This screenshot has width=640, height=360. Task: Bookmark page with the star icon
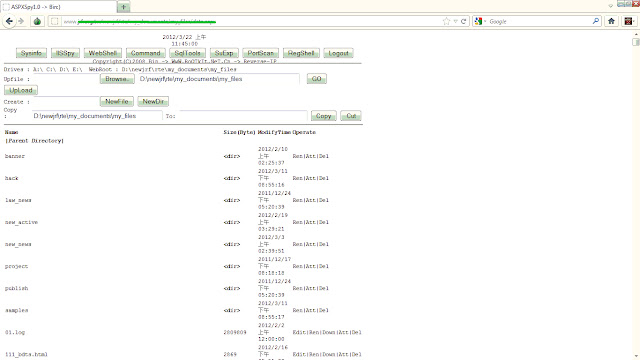click(446, 21)
